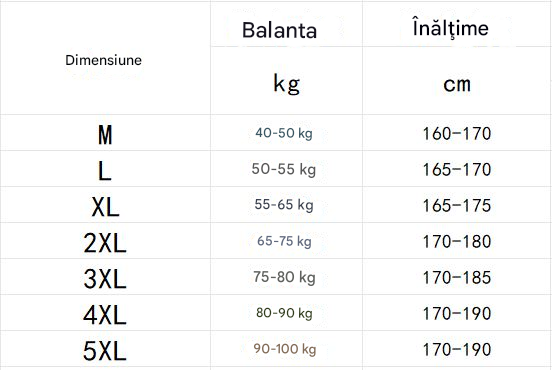This screenshot has width=552, height=370.
Task: Select the 5XL size cell
Action: 105,349
